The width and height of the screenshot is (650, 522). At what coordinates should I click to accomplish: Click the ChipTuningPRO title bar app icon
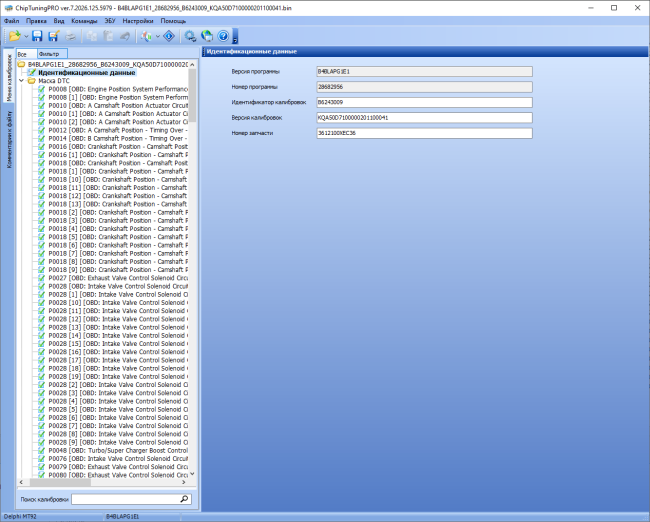(8, 8)
